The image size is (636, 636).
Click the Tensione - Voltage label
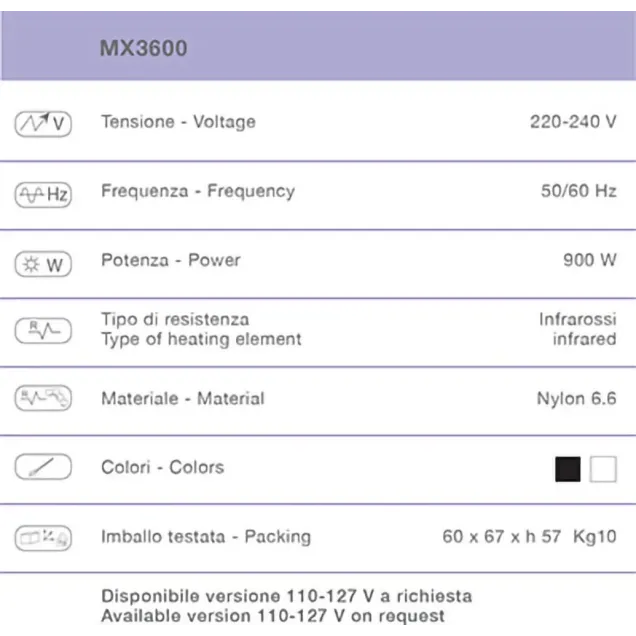(178, 122)
